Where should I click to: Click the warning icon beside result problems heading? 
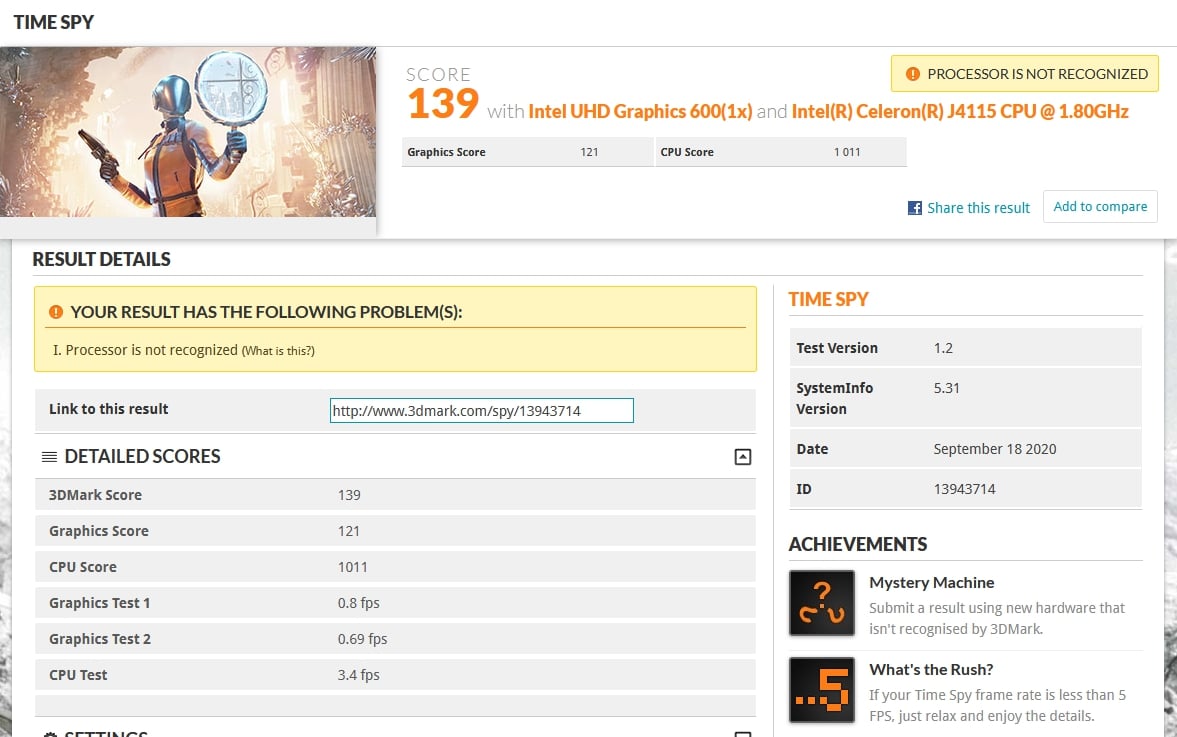(56, 312)
